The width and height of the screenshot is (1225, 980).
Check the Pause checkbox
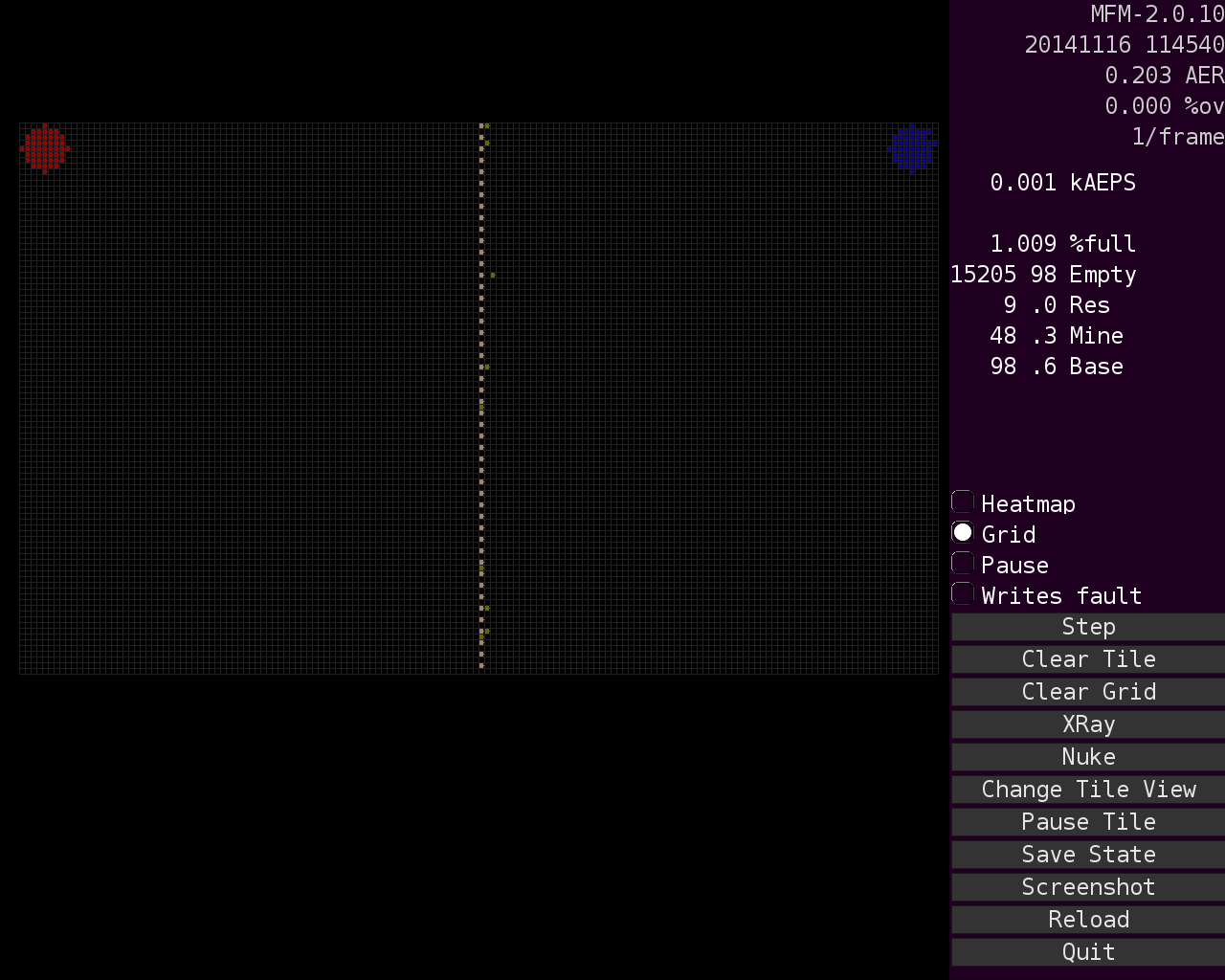pyautogui.click(x=963, y=564)
